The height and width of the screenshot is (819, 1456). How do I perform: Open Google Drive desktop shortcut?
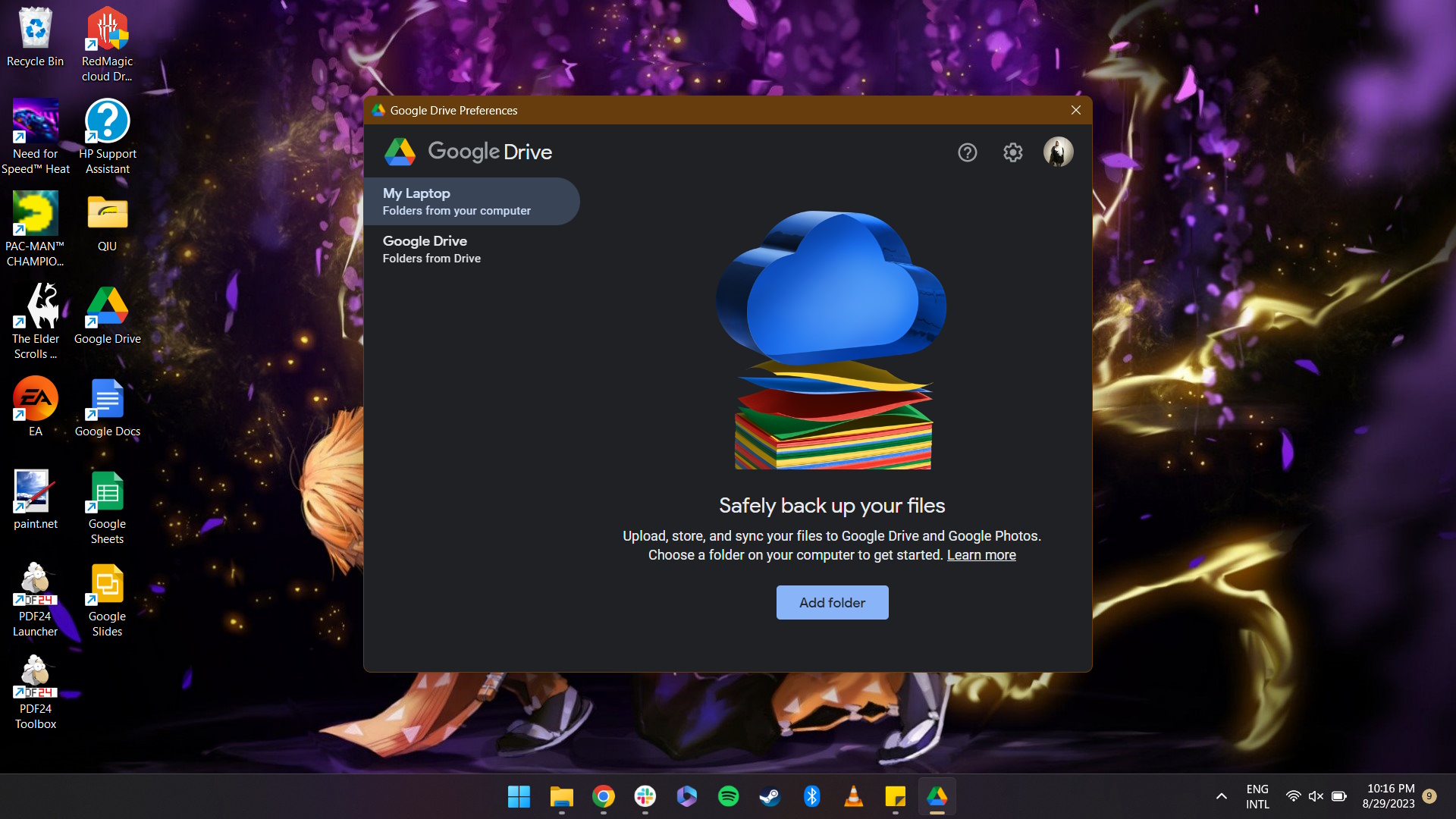106,312
